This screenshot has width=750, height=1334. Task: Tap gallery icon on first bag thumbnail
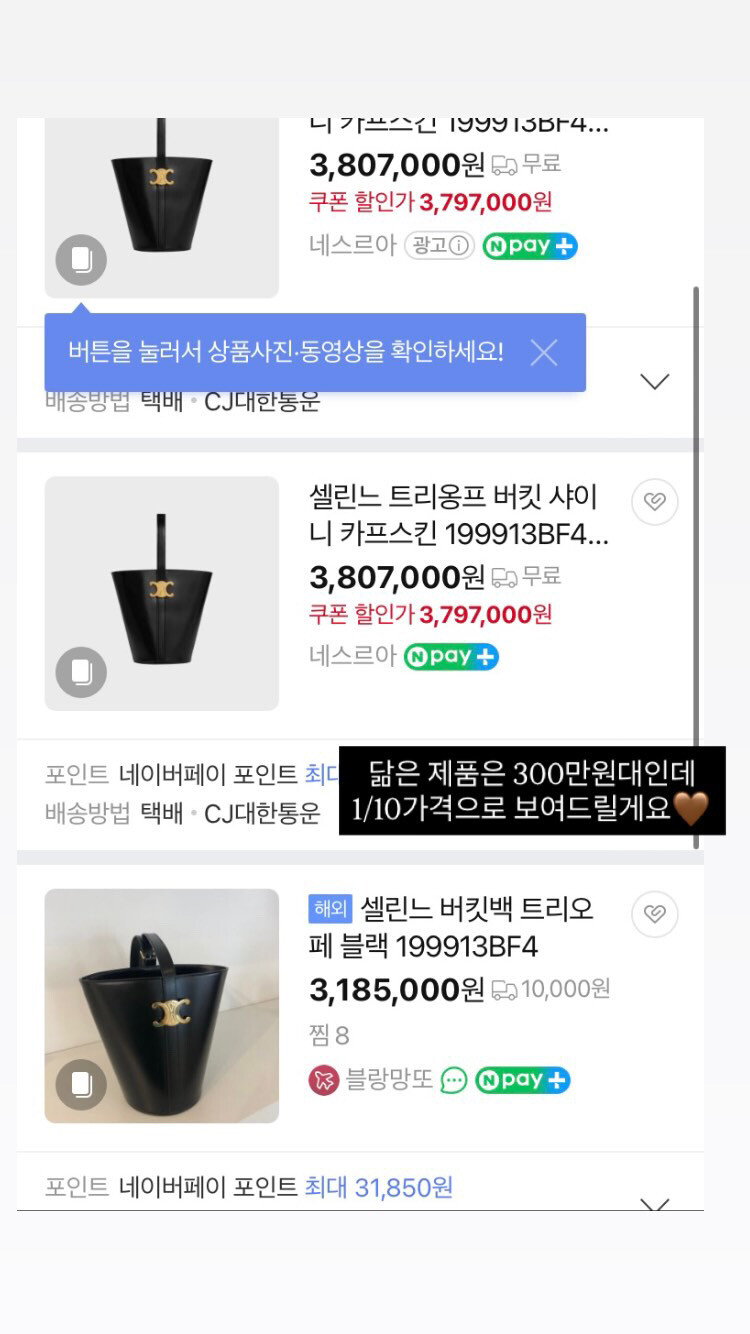(81, 260)
